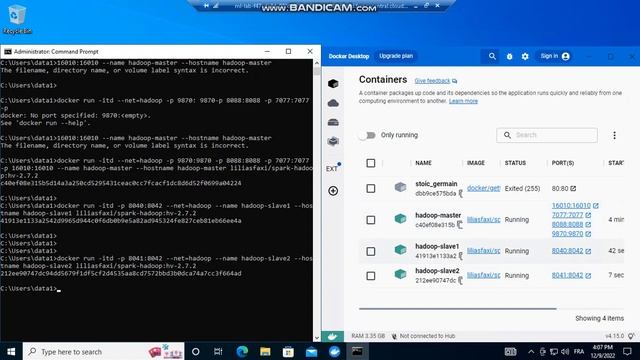Sort containers by STATUS column

tap(515, 163)
